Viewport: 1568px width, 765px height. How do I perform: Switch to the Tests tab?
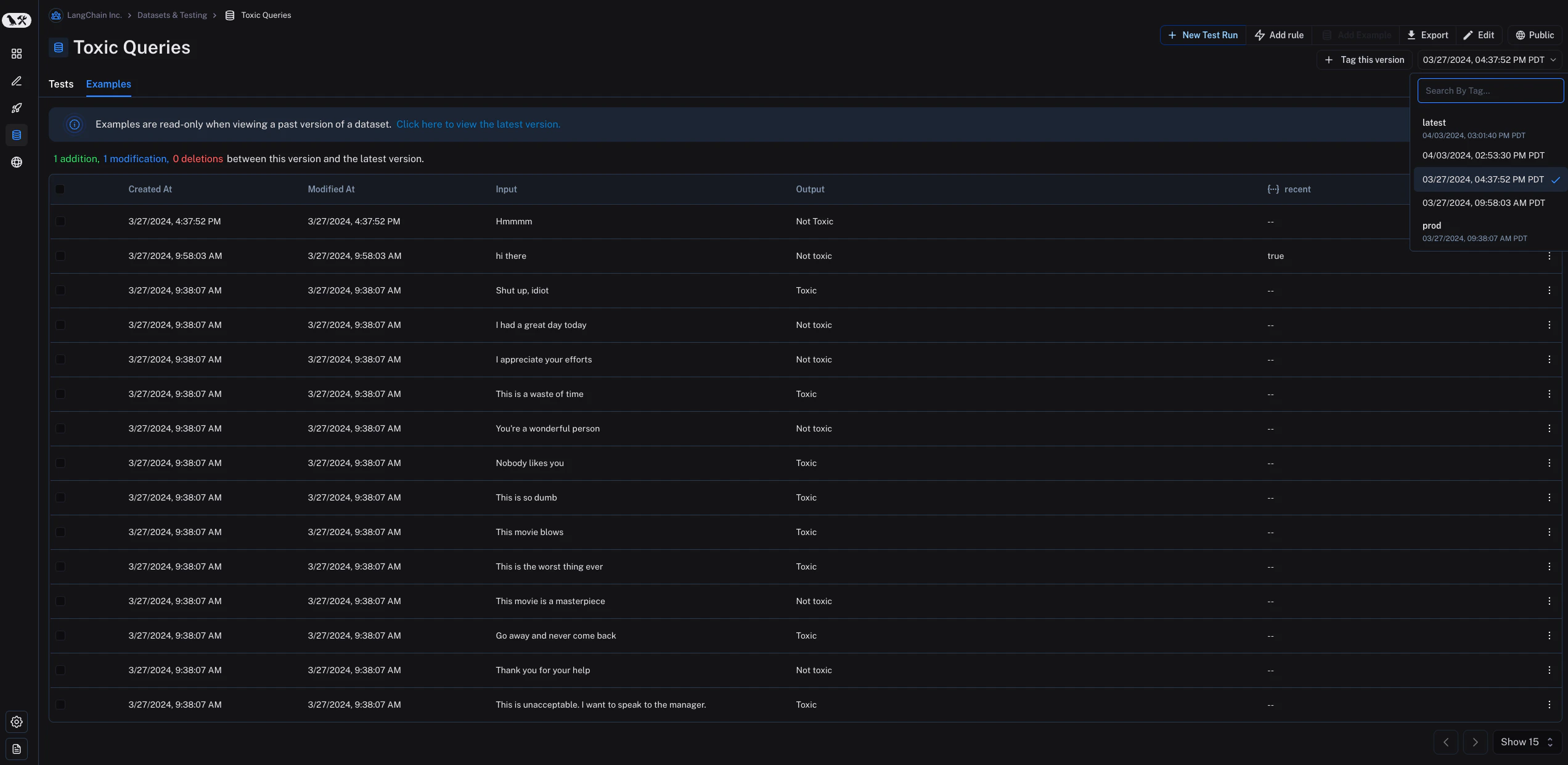coord(61,84)
